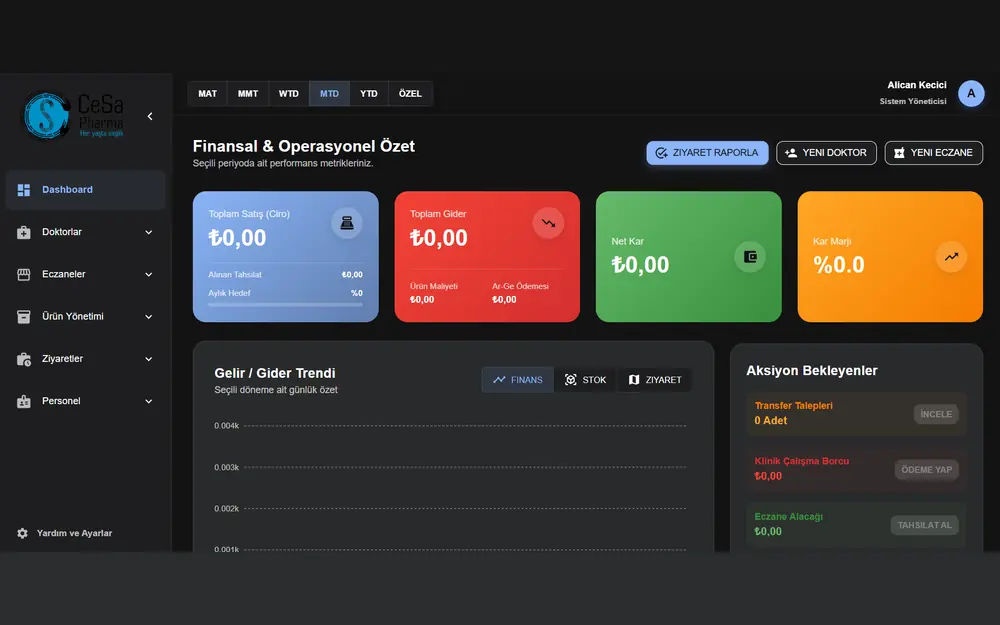Click the YENI DOKTOR button
This screenshot has width=1000, height=625.
[826, 153]
